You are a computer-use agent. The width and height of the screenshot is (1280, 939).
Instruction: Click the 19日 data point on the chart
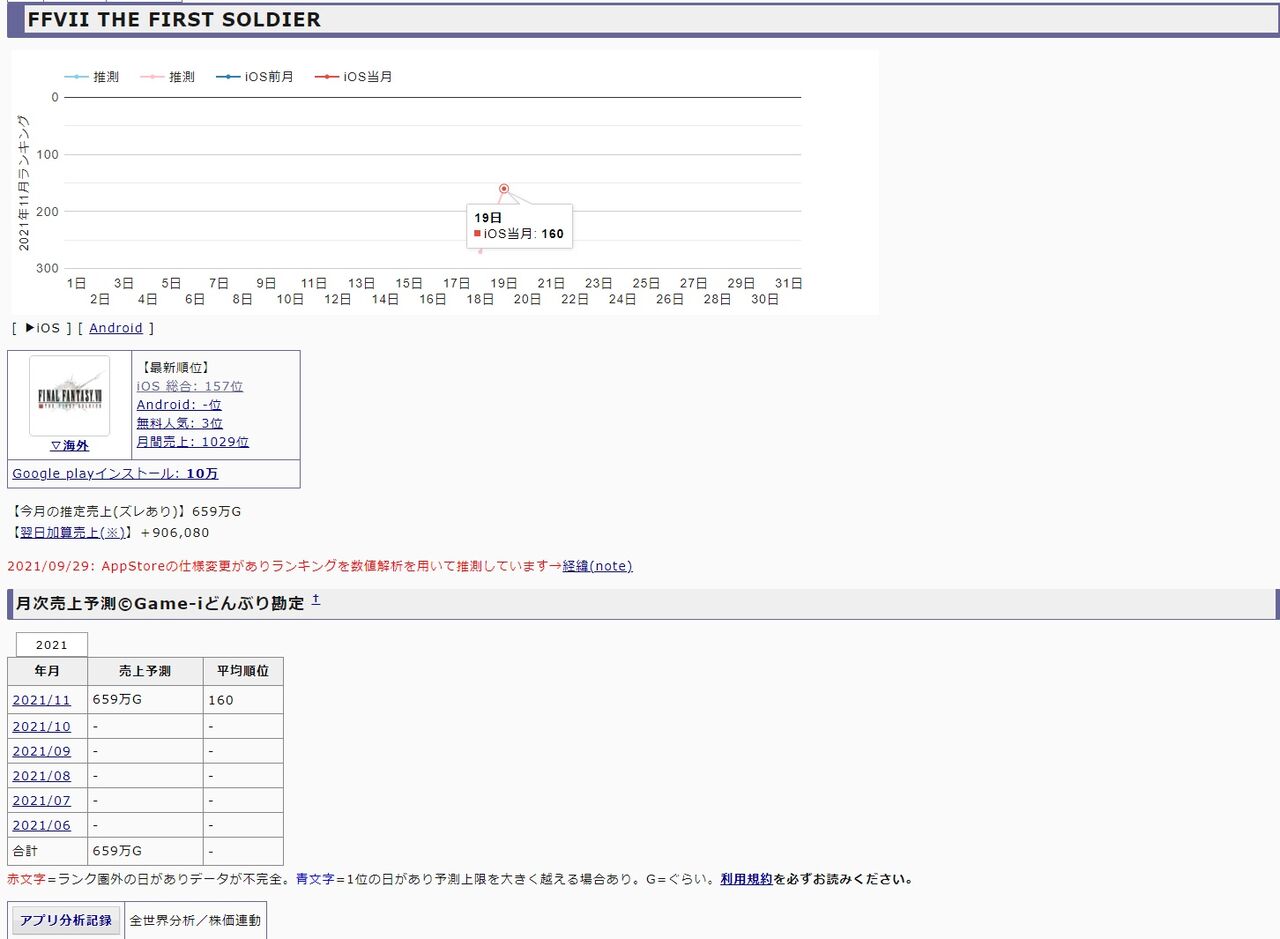pos(504,188)
